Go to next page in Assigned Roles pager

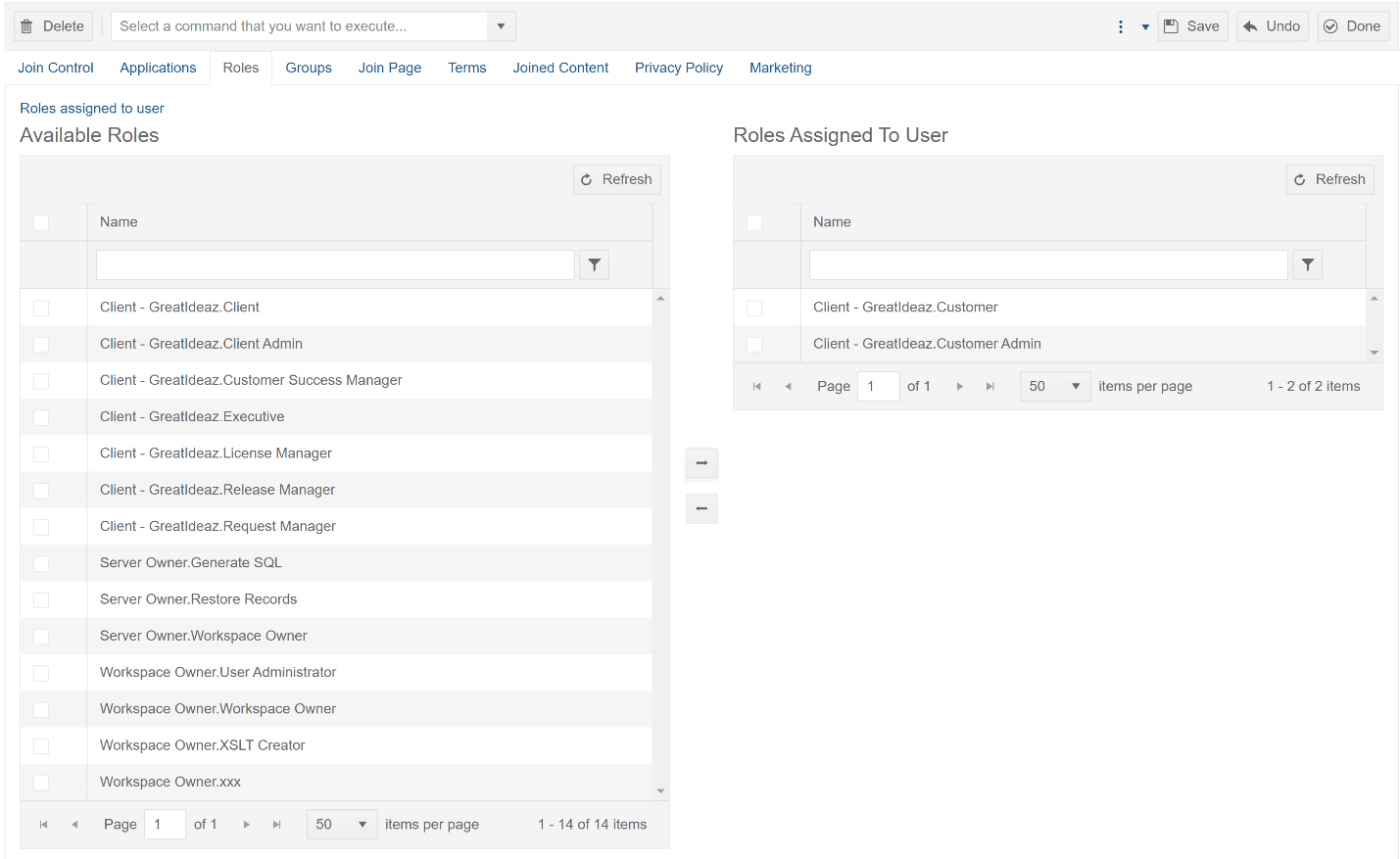point(959,387)
